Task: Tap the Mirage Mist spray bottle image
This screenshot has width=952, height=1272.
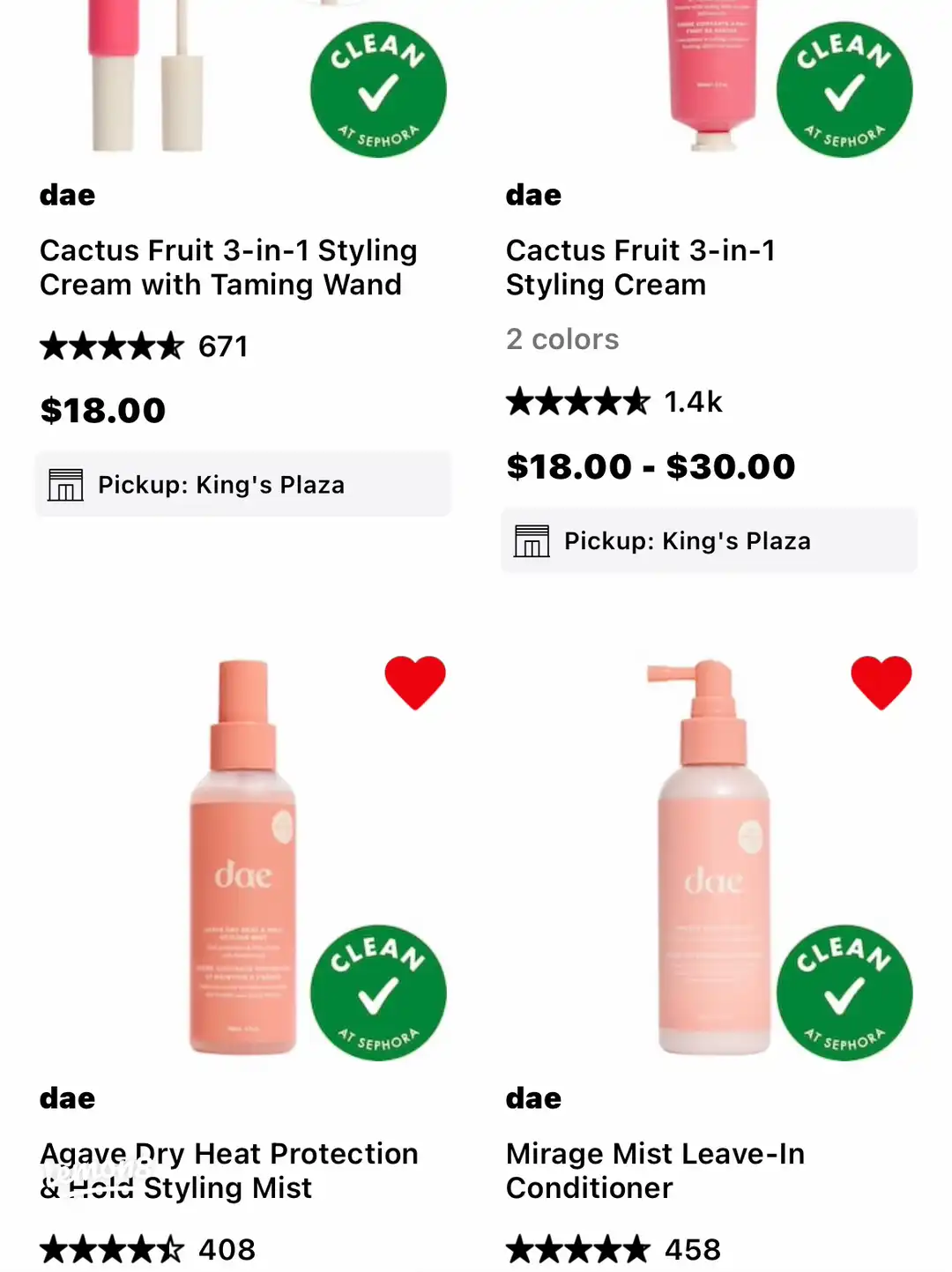Action: pyautogui.click(x=712, y=855)
